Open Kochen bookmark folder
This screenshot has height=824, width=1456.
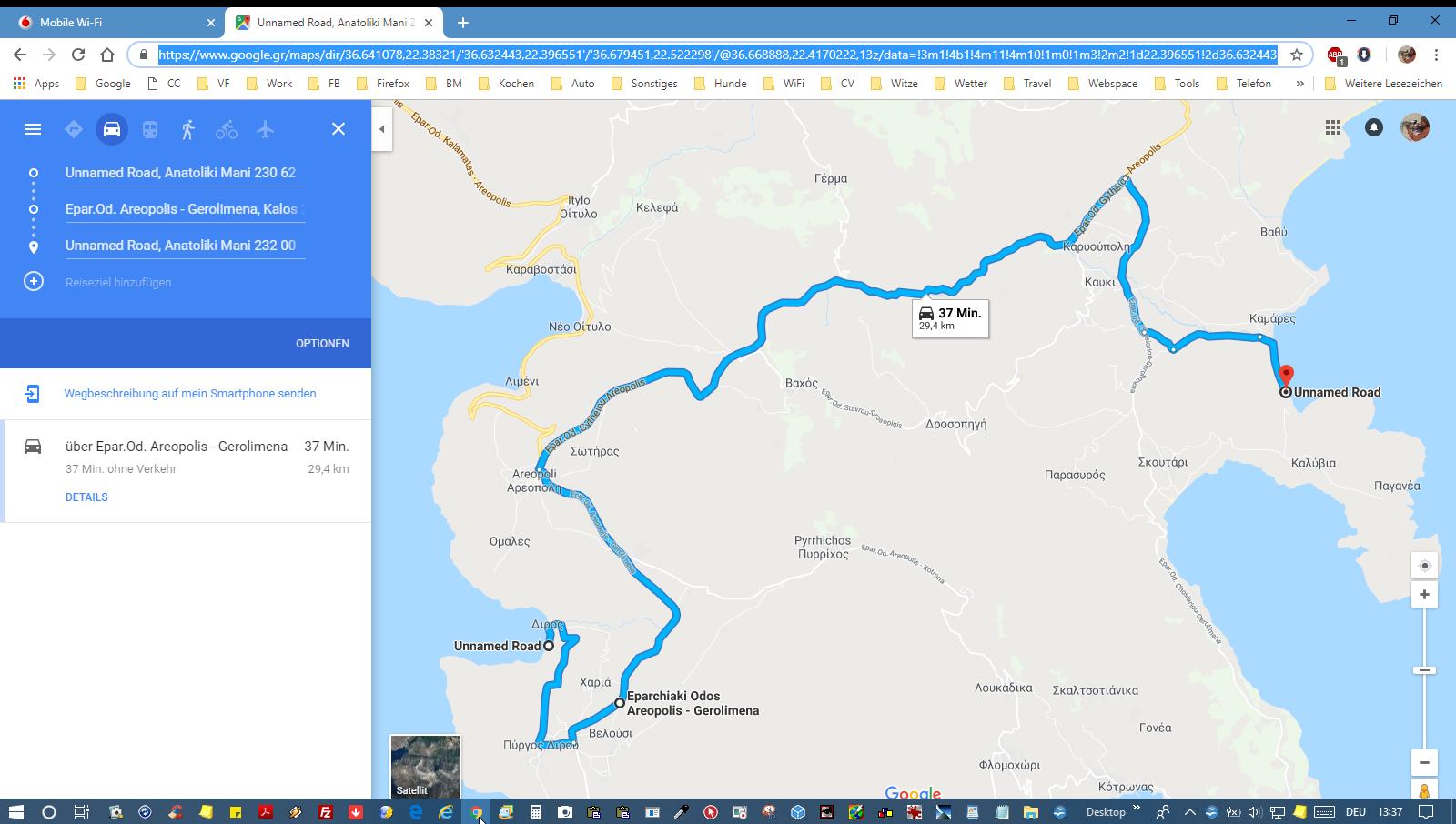coord(506,83)
